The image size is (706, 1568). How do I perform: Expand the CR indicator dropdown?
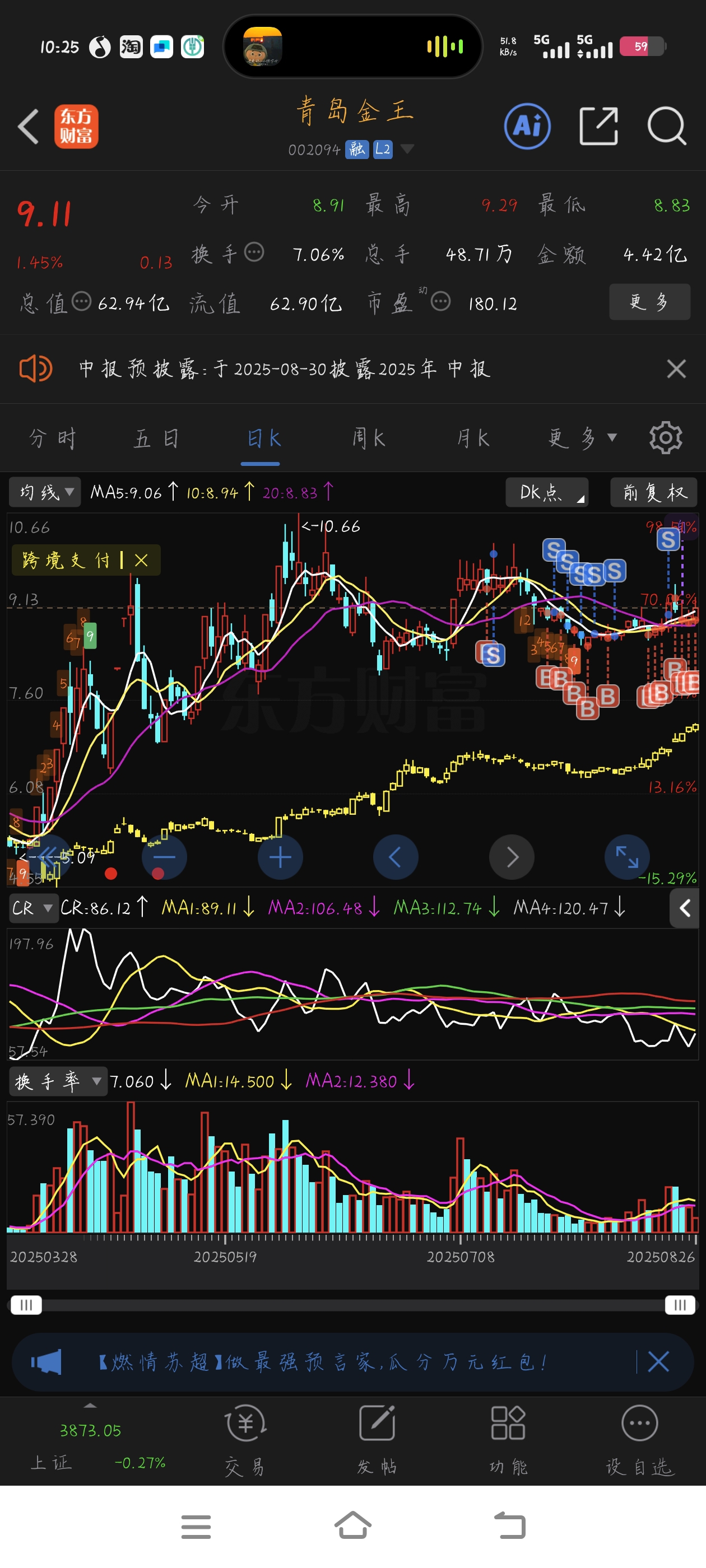(33, 909)
